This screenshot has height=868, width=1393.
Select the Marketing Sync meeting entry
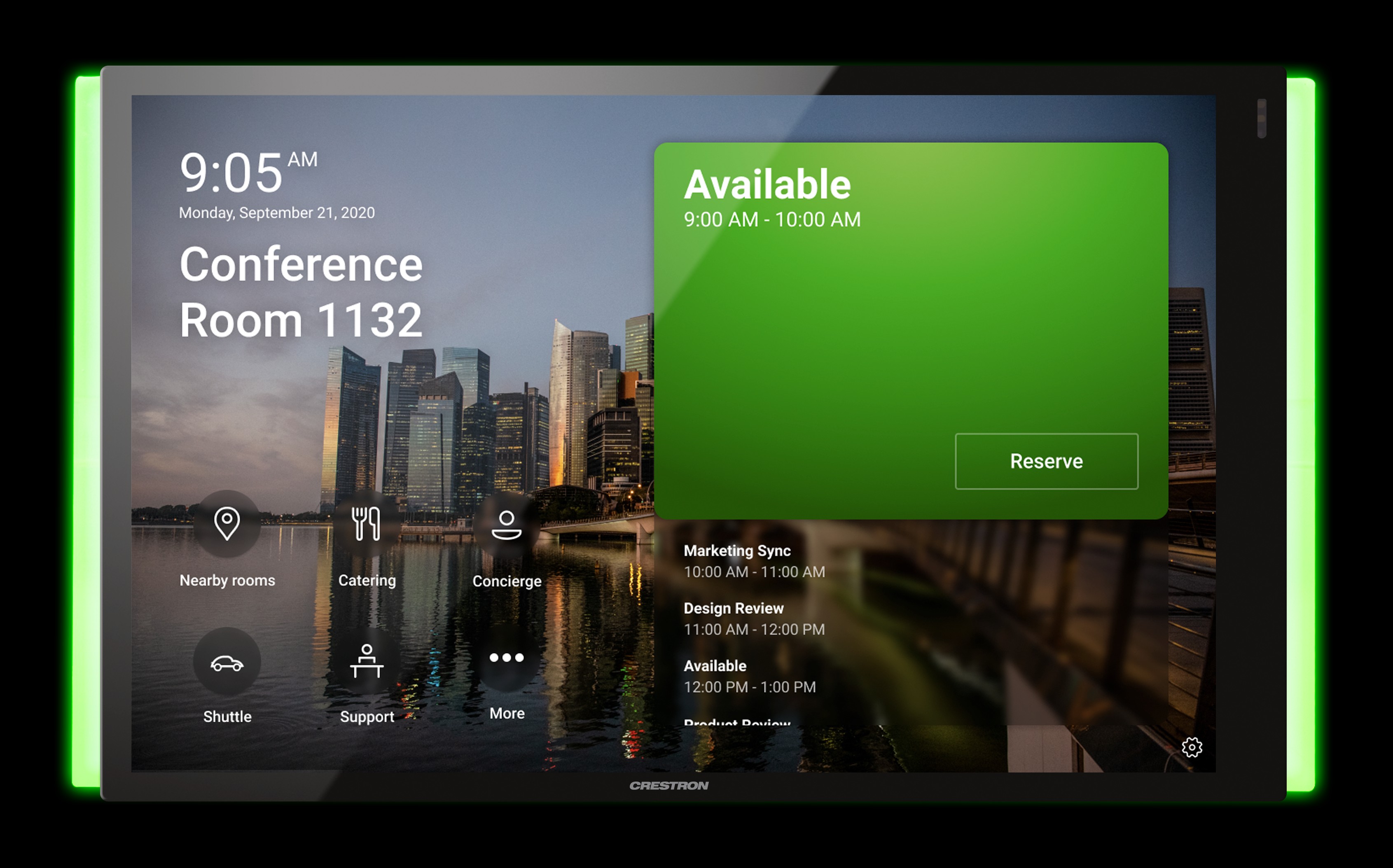pos(754,561)
